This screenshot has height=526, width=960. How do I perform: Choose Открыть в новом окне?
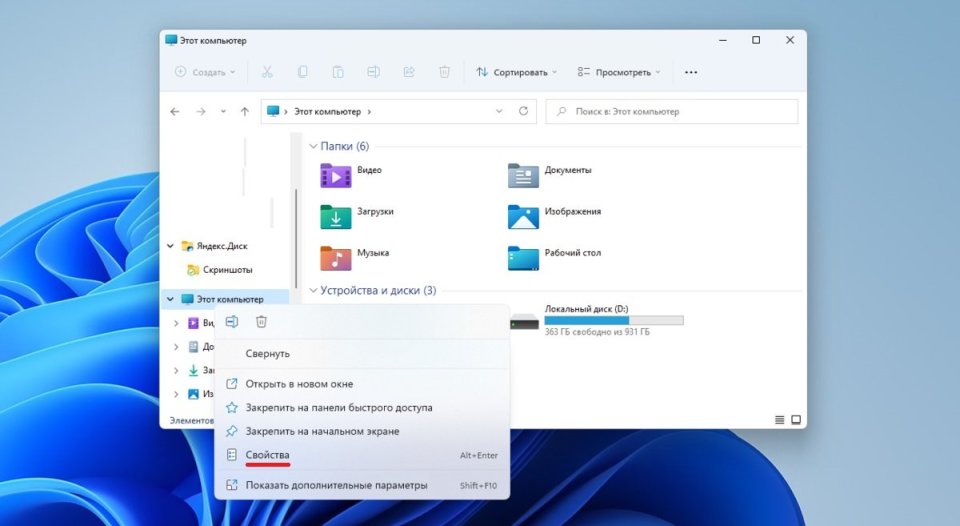[x=299, y=384]
